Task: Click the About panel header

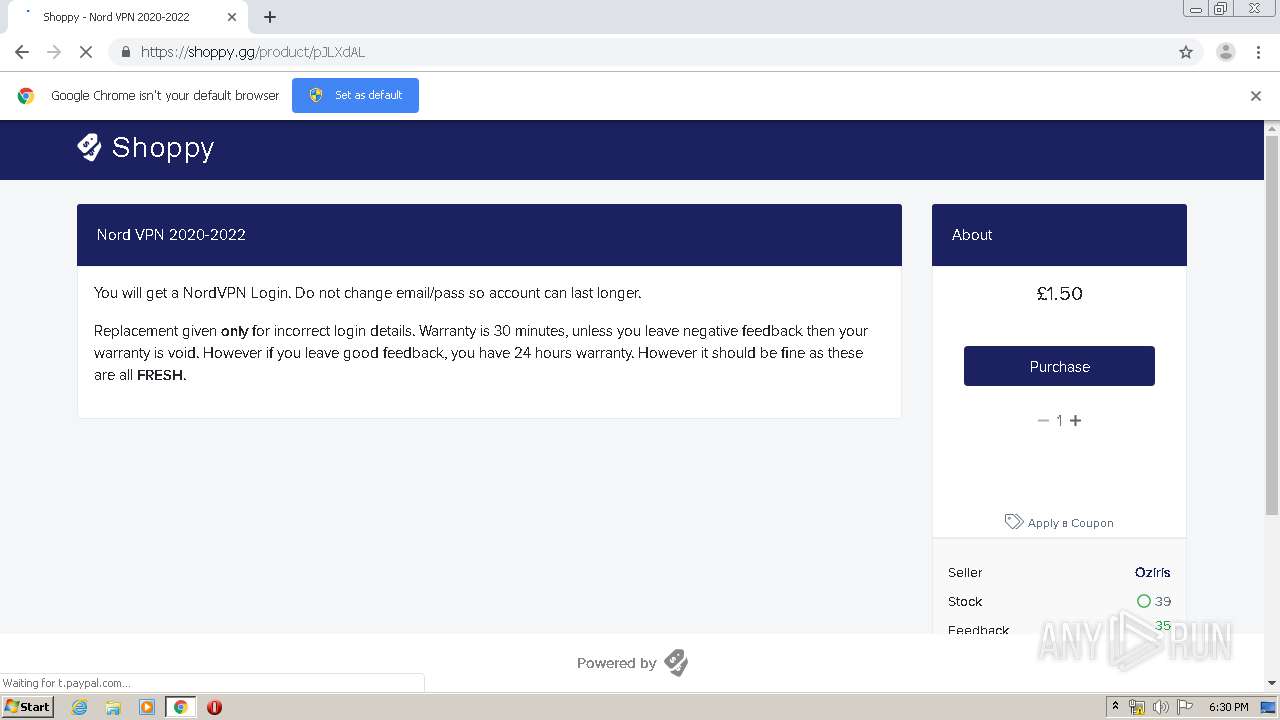Action: pos(1059,235)
